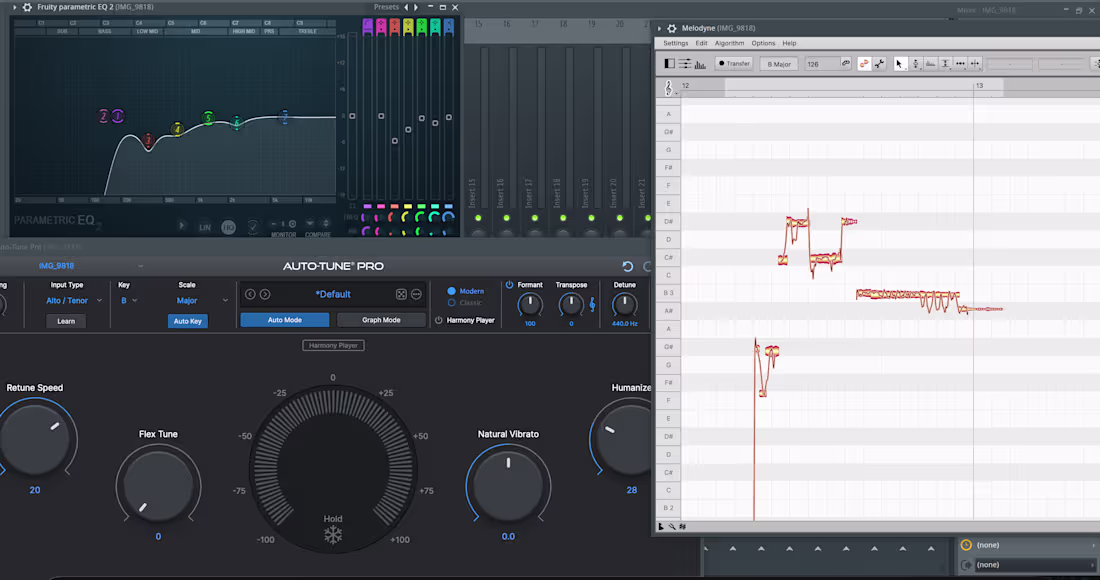
Task: Click the Learn button
Action: [x=66, y=321]
